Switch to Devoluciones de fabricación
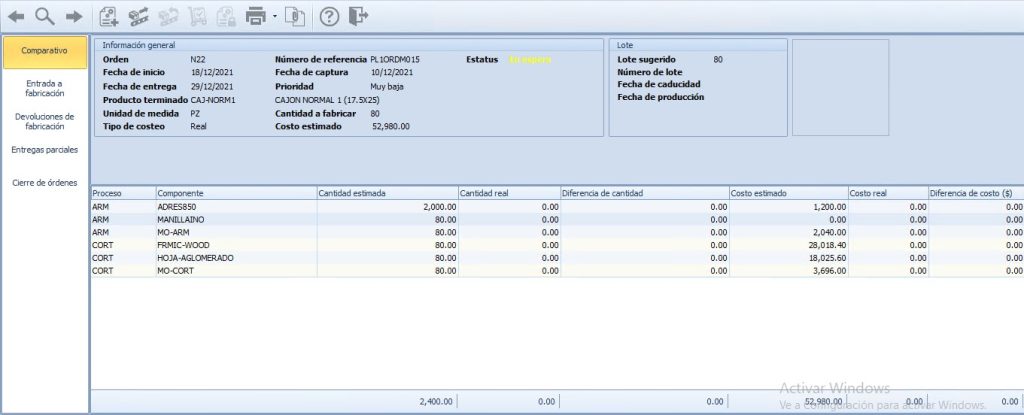The image size is (1024, 415). tap(44, 122)
